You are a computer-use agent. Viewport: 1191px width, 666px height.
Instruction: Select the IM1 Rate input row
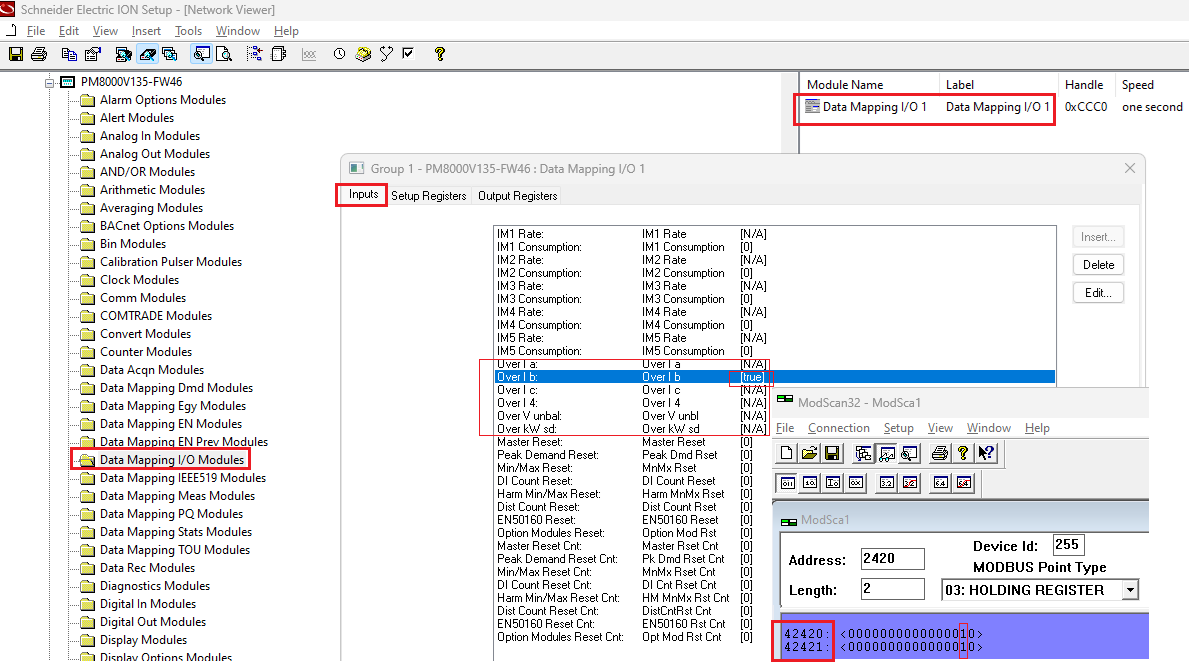pos(774,234)
